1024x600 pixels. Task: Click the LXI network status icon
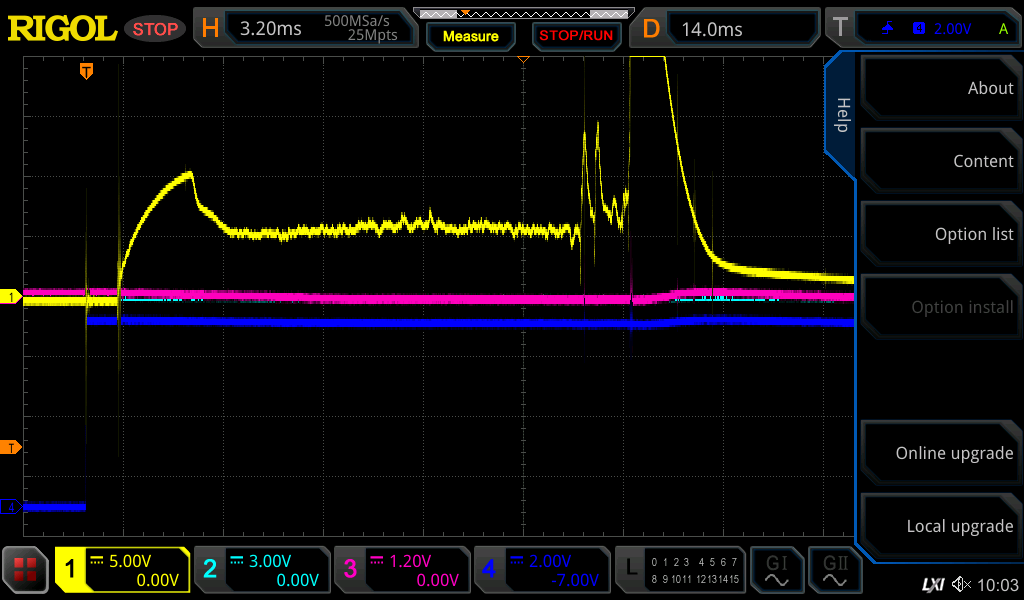[x=932, y=584]
